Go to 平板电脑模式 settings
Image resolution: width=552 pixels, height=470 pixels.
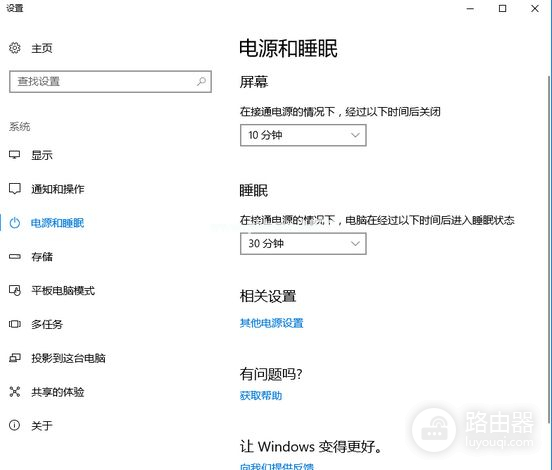point(63,290)
